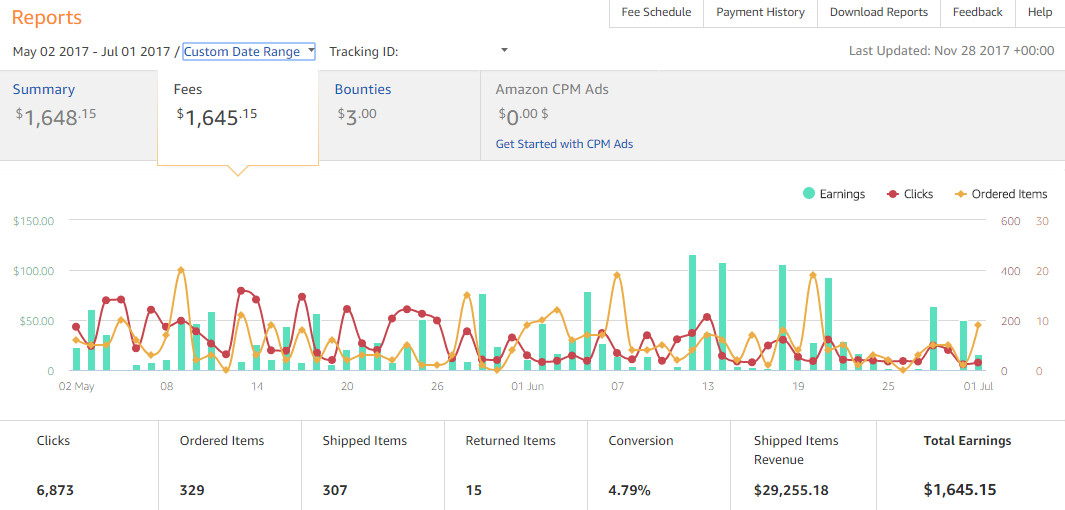
Task: Go to Payment History
Action: (x=760, y=12)
